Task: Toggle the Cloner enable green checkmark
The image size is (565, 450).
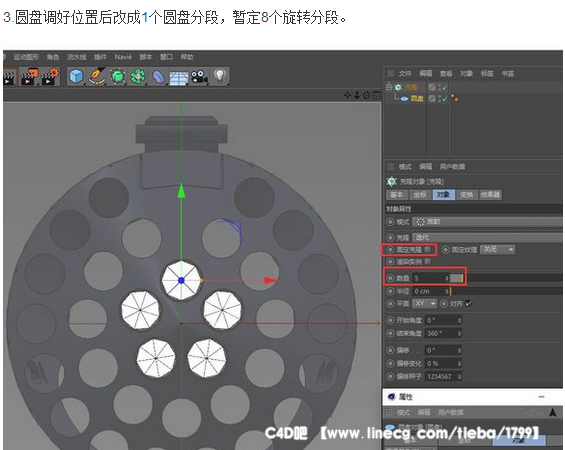Action: [445, 87]
